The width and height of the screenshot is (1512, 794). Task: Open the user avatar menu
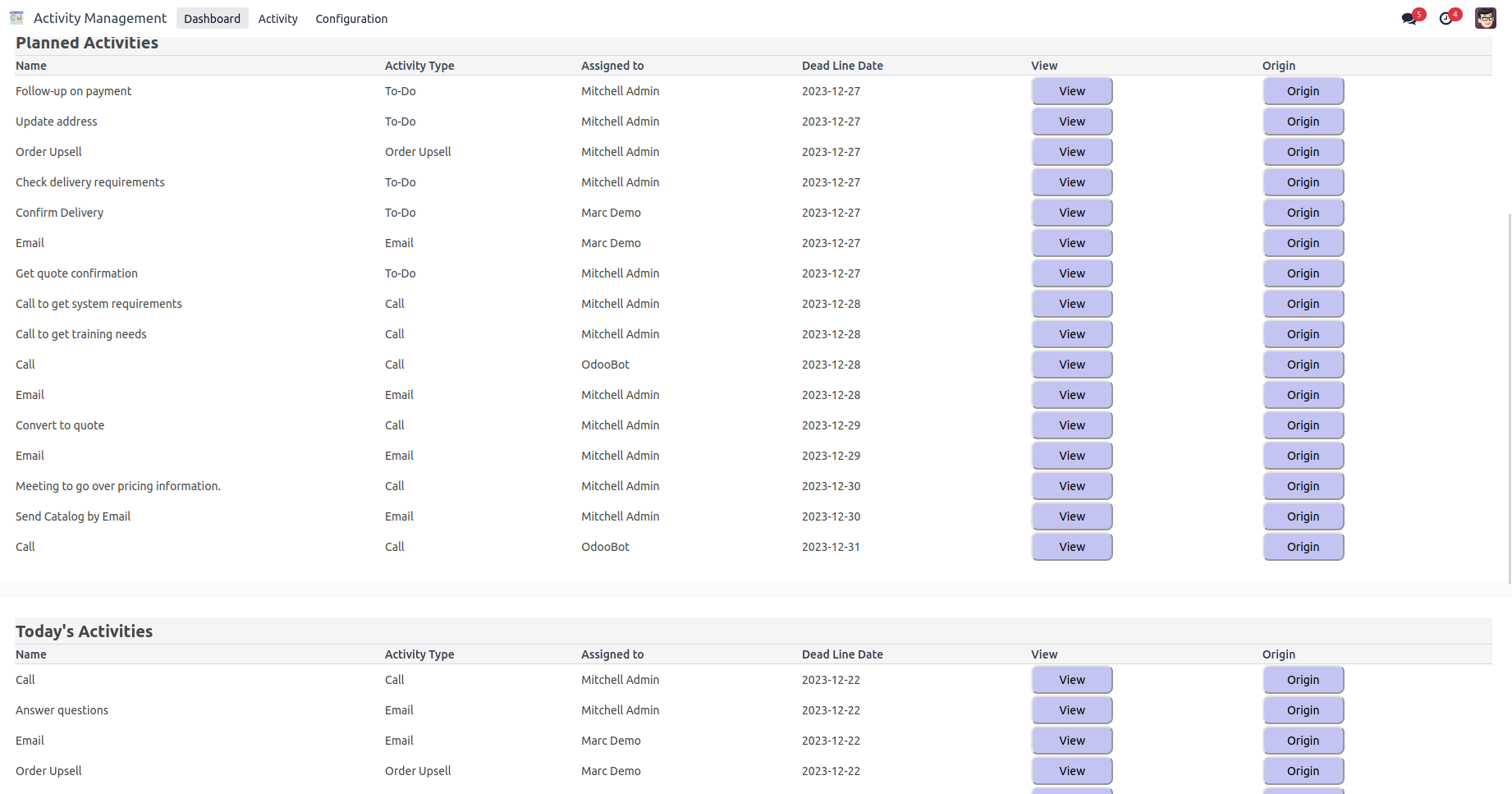(1485, 18)
